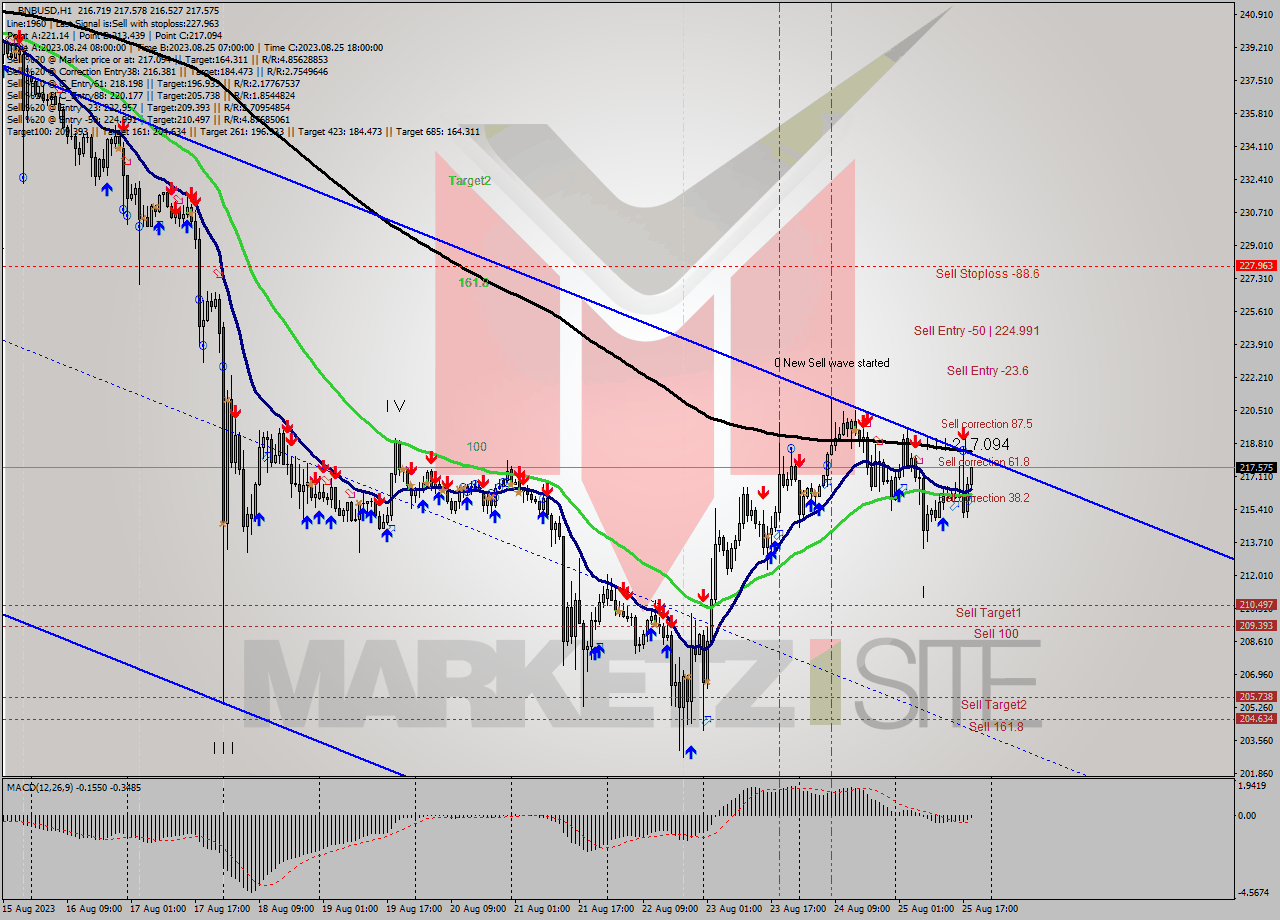Click the red 227.963 stoploss price tag

1256,266
